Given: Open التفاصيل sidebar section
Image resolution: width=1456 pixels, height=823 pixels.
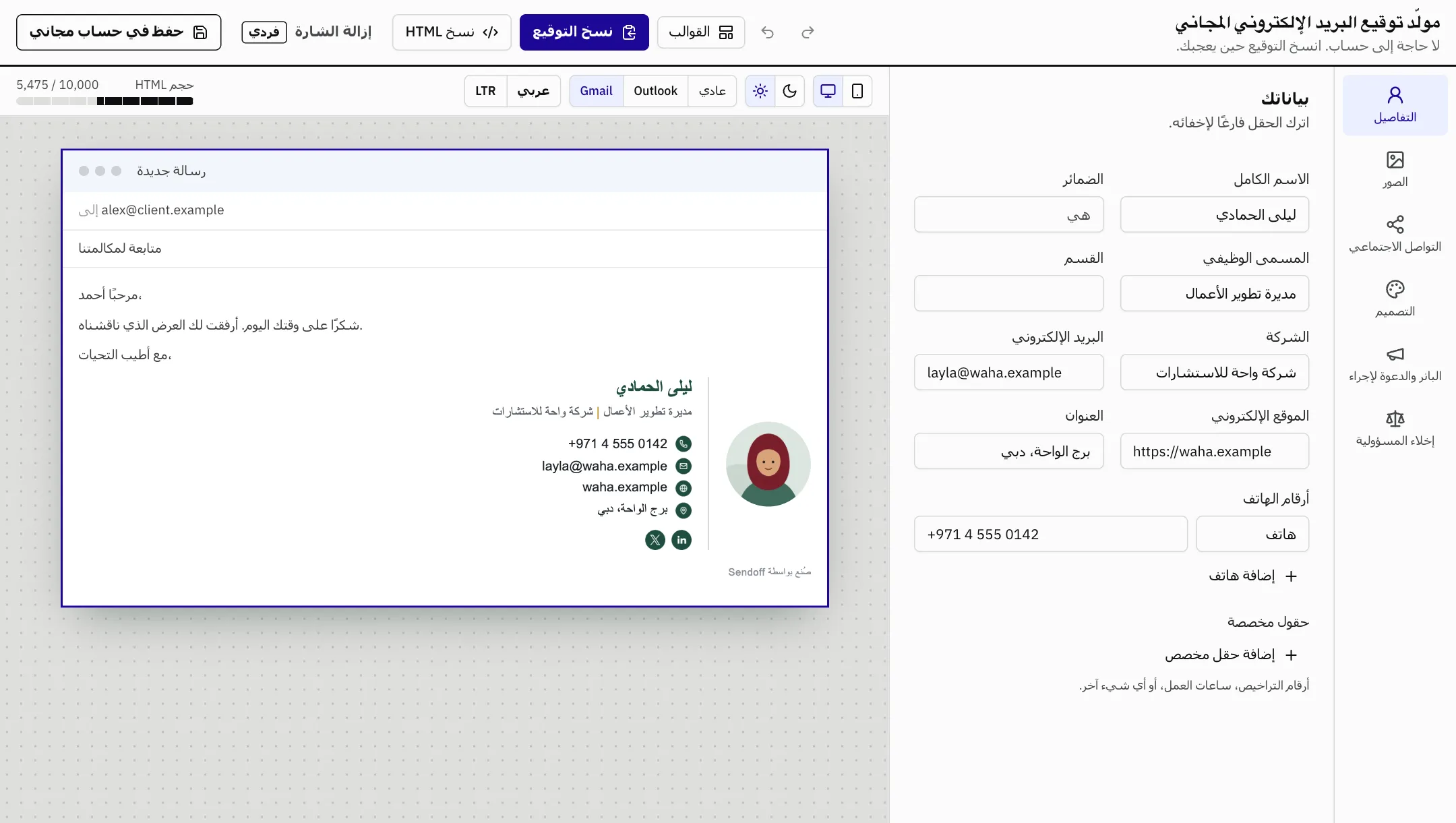Looking at the screenshot, I should pos(1395,105).
